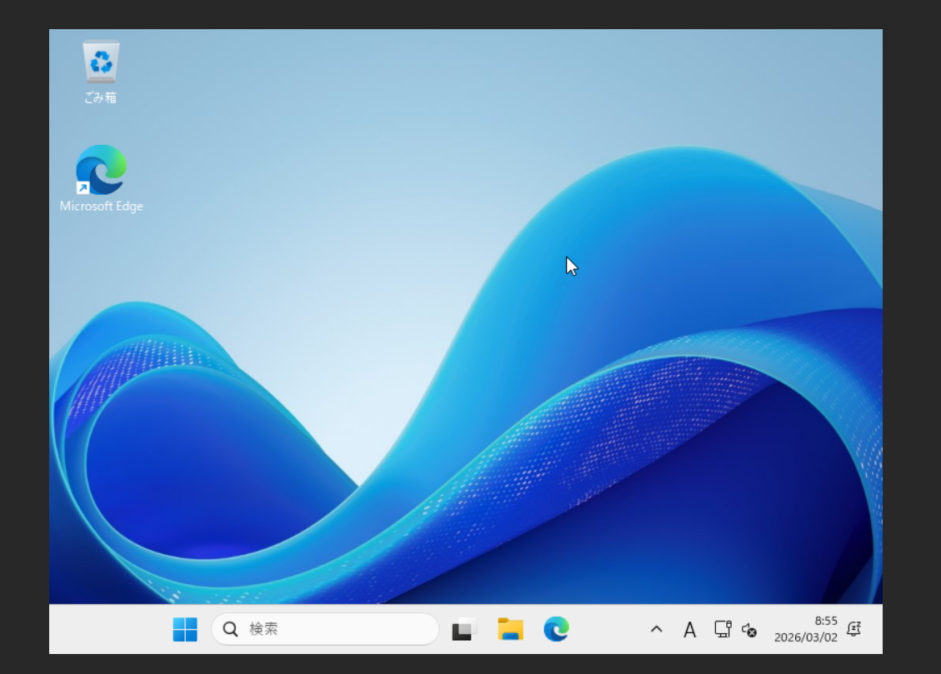Viewport: 941px width, 674px height.
Task: Open the calendar flyout from 8:55 clock
Action: point(825,621)
